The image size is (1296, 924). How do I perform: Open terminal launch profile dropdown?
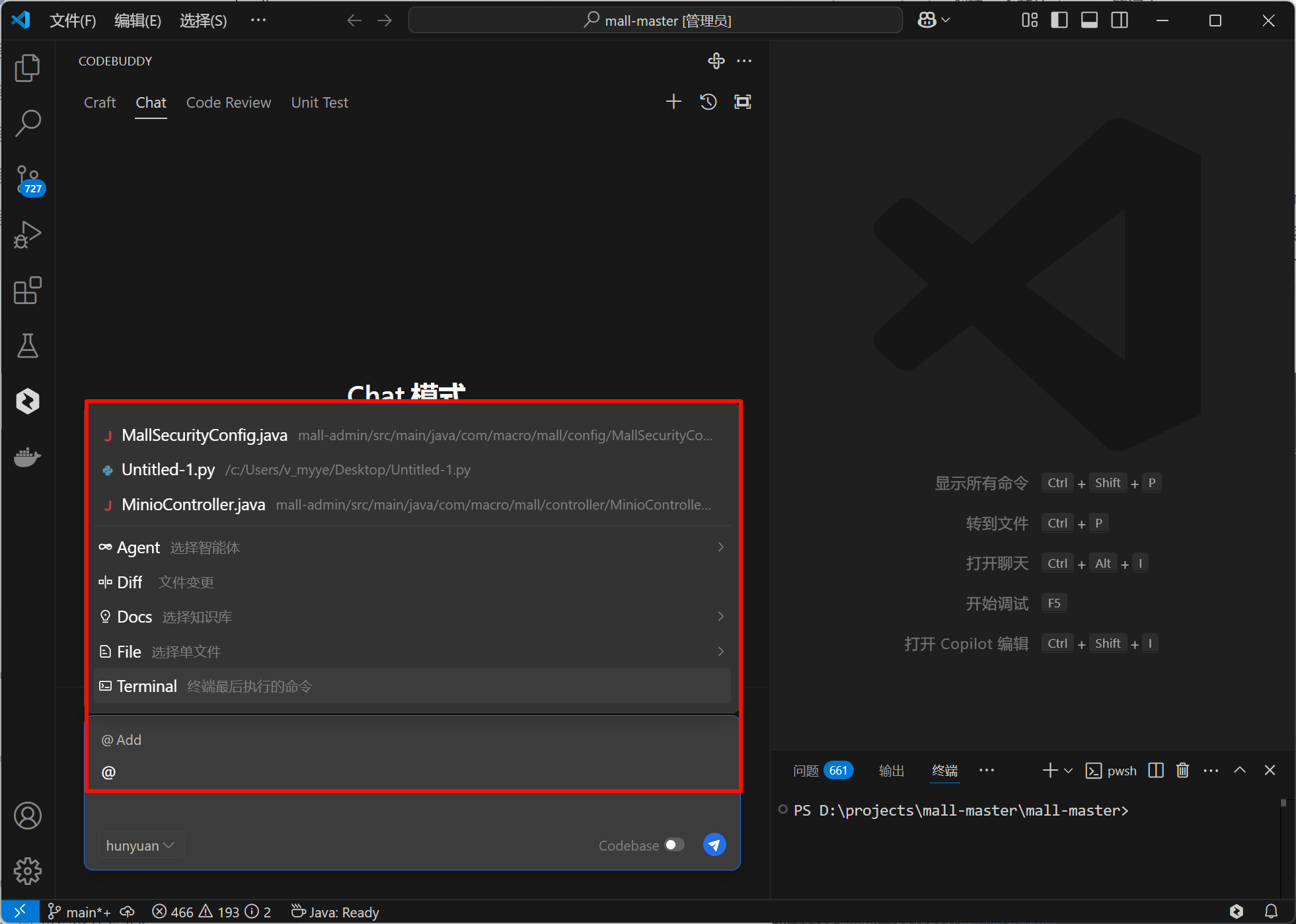click(1068, 771)
